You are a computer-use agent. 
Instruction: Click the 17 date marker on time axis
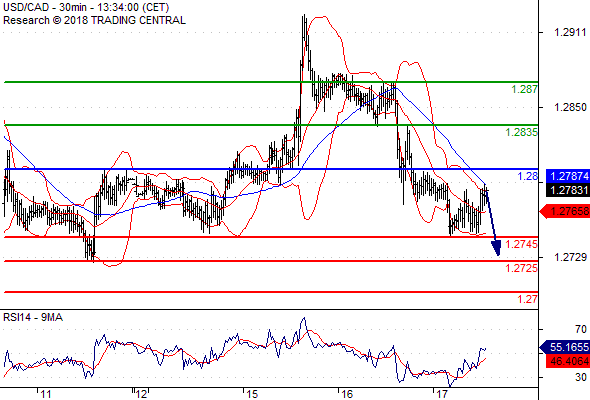point(441,394)
